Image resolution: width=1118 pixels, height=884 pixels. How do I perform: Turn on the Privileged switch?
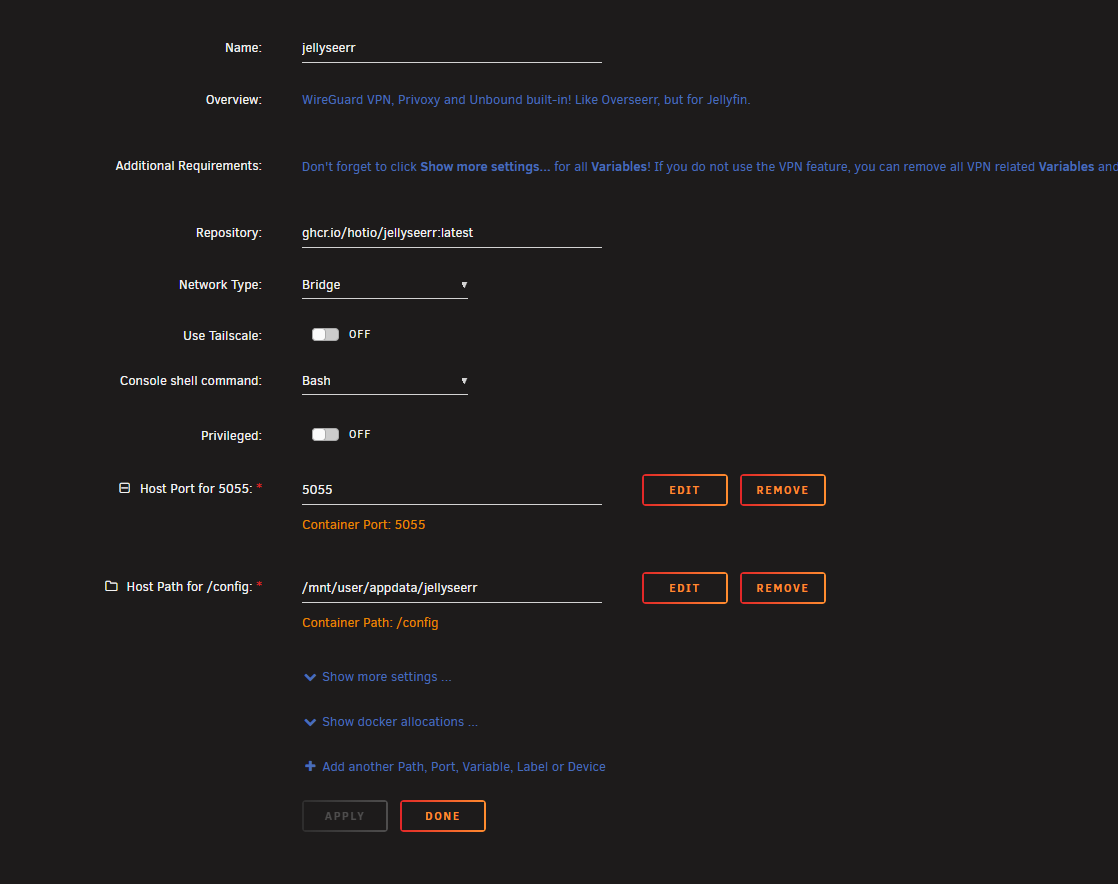click(325, 435)
